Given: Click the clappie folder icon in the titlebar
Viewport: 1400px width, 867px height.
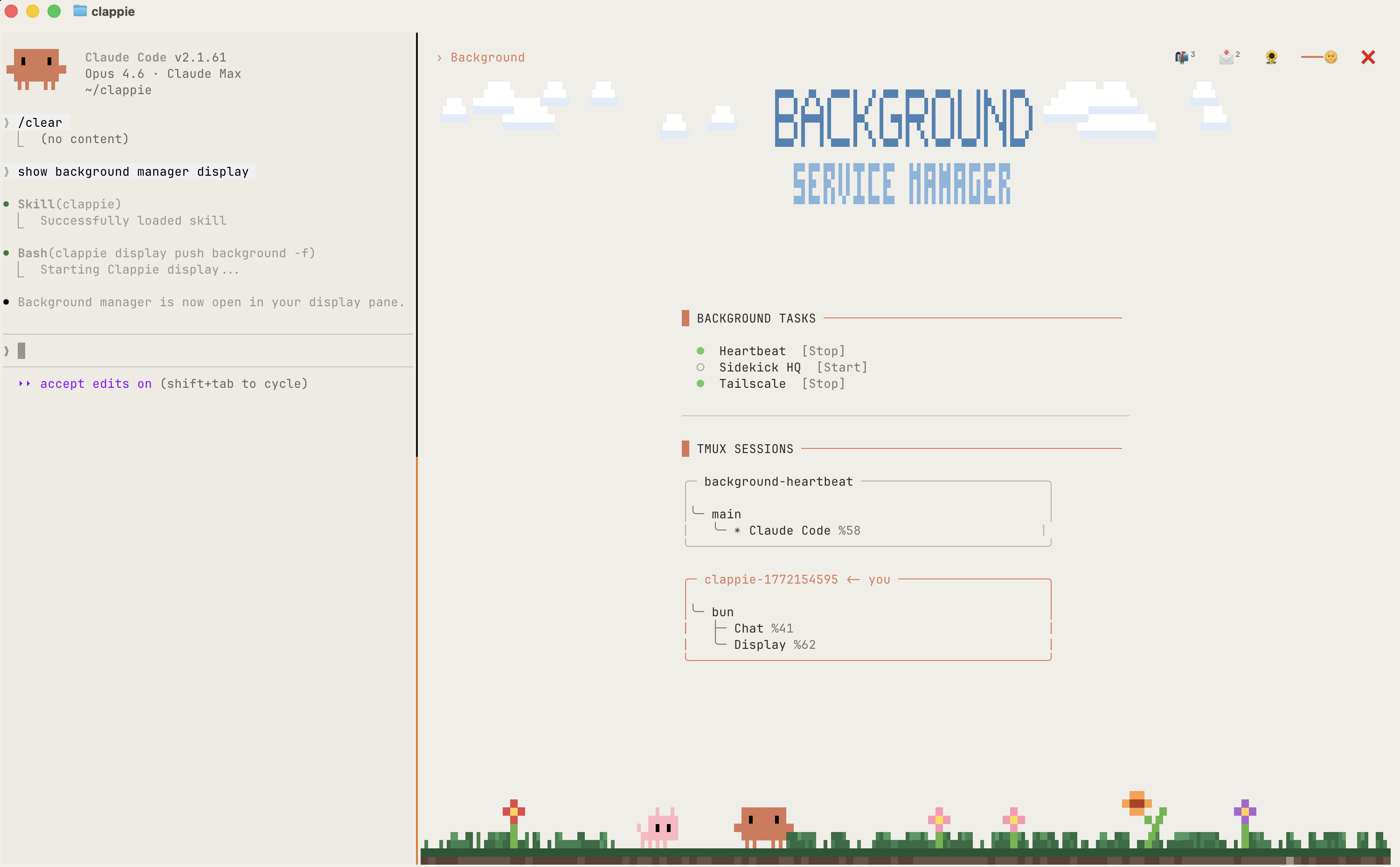Looking at the screenshot, I should pos(79,11).
